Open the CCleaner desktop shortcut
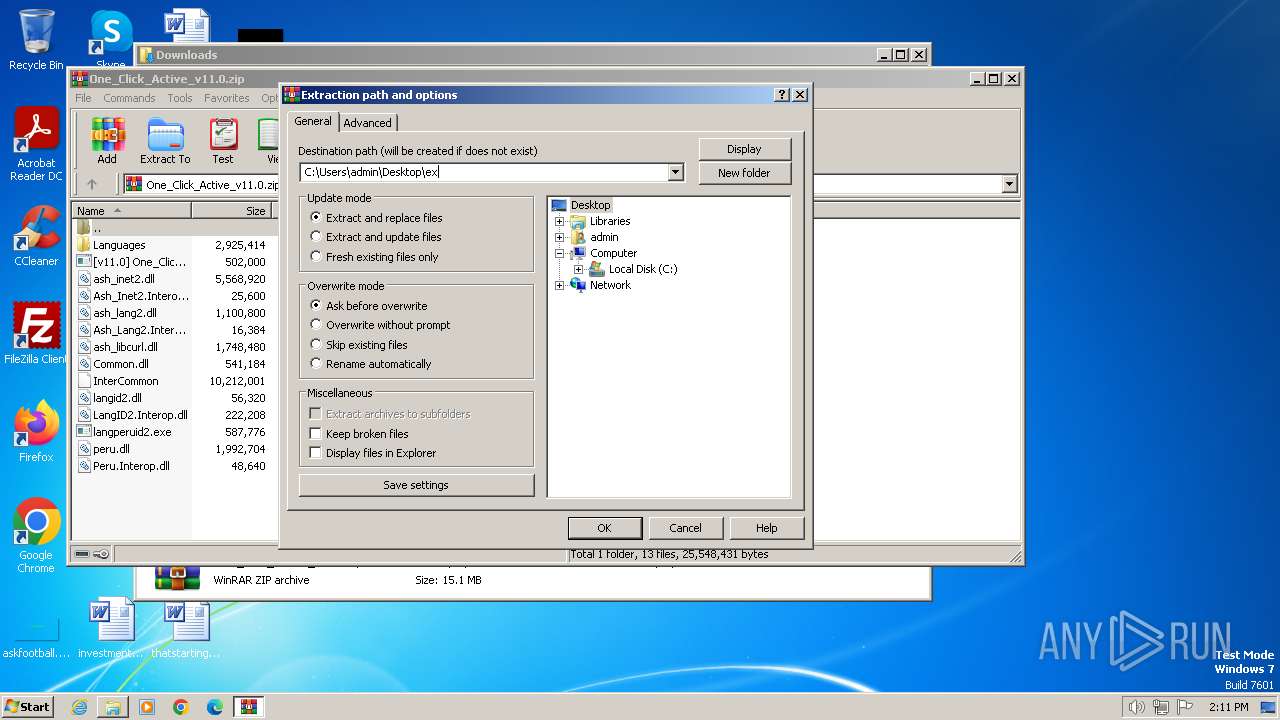Screen dimensions: 1280x720 pyautogui.click(x=36, y=237)
